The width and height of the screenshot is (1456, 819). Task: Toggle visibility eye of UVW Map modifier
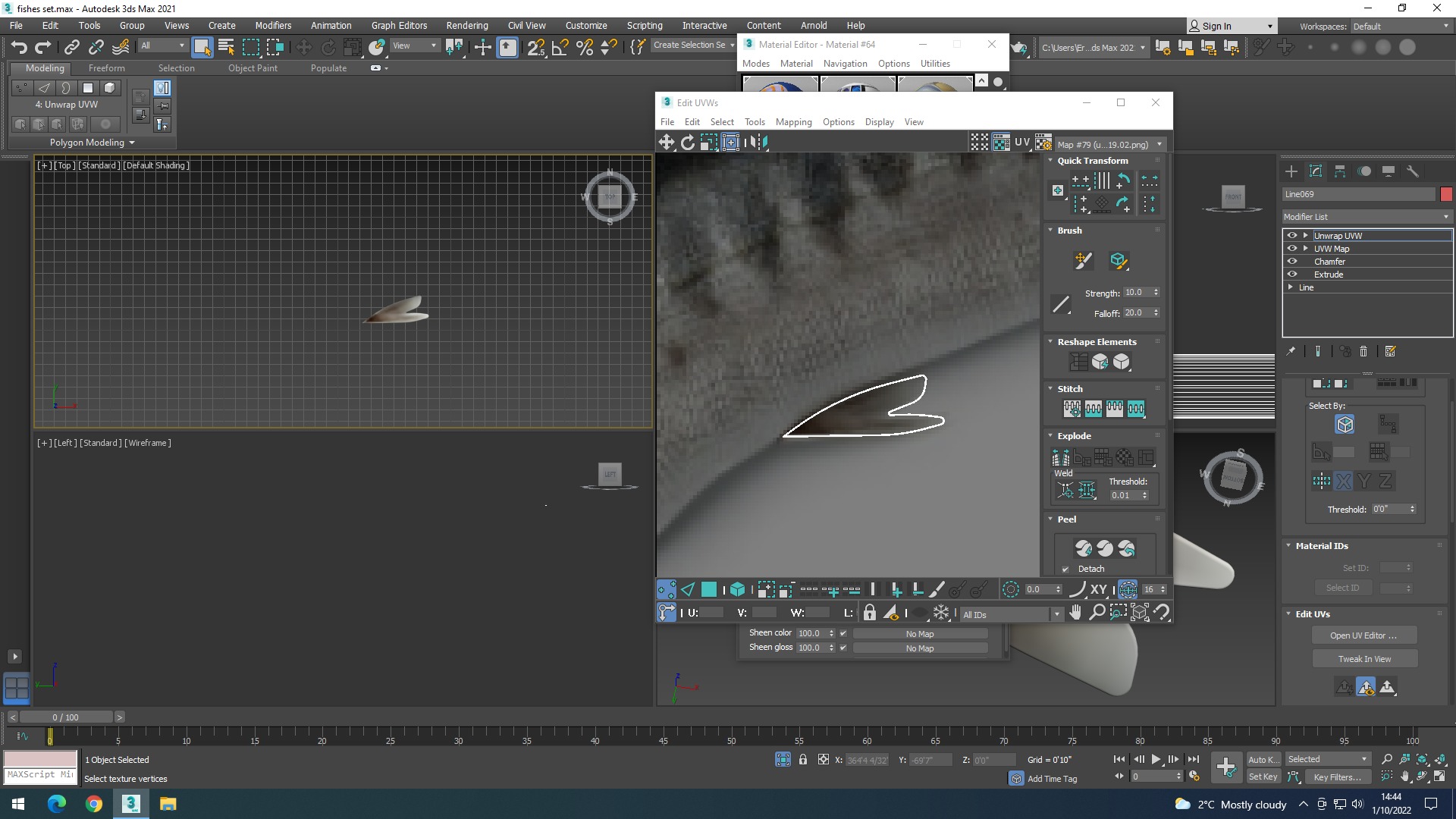(1292, 248)
